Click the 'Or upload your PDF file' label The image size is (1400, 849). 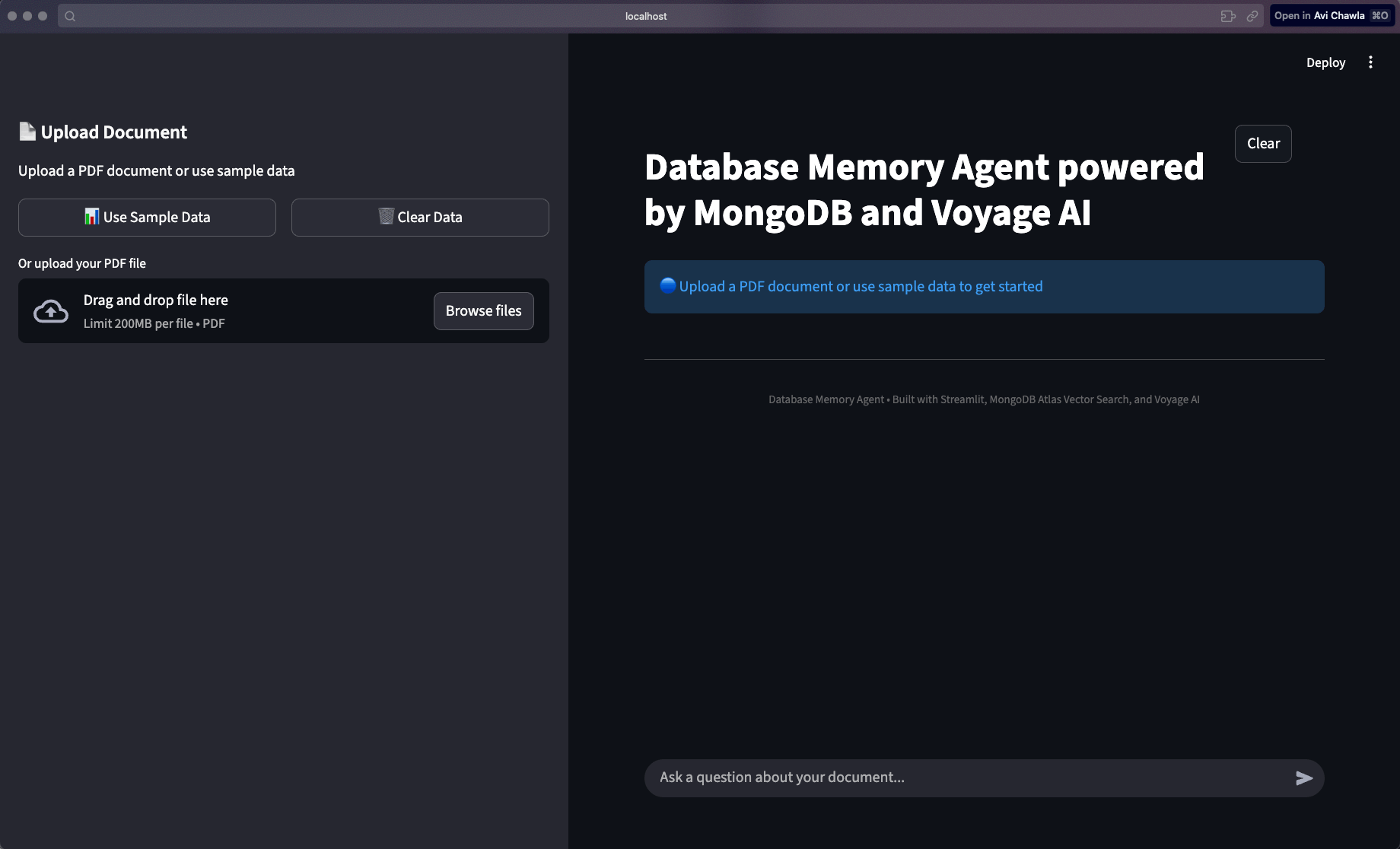click(82, 263)
